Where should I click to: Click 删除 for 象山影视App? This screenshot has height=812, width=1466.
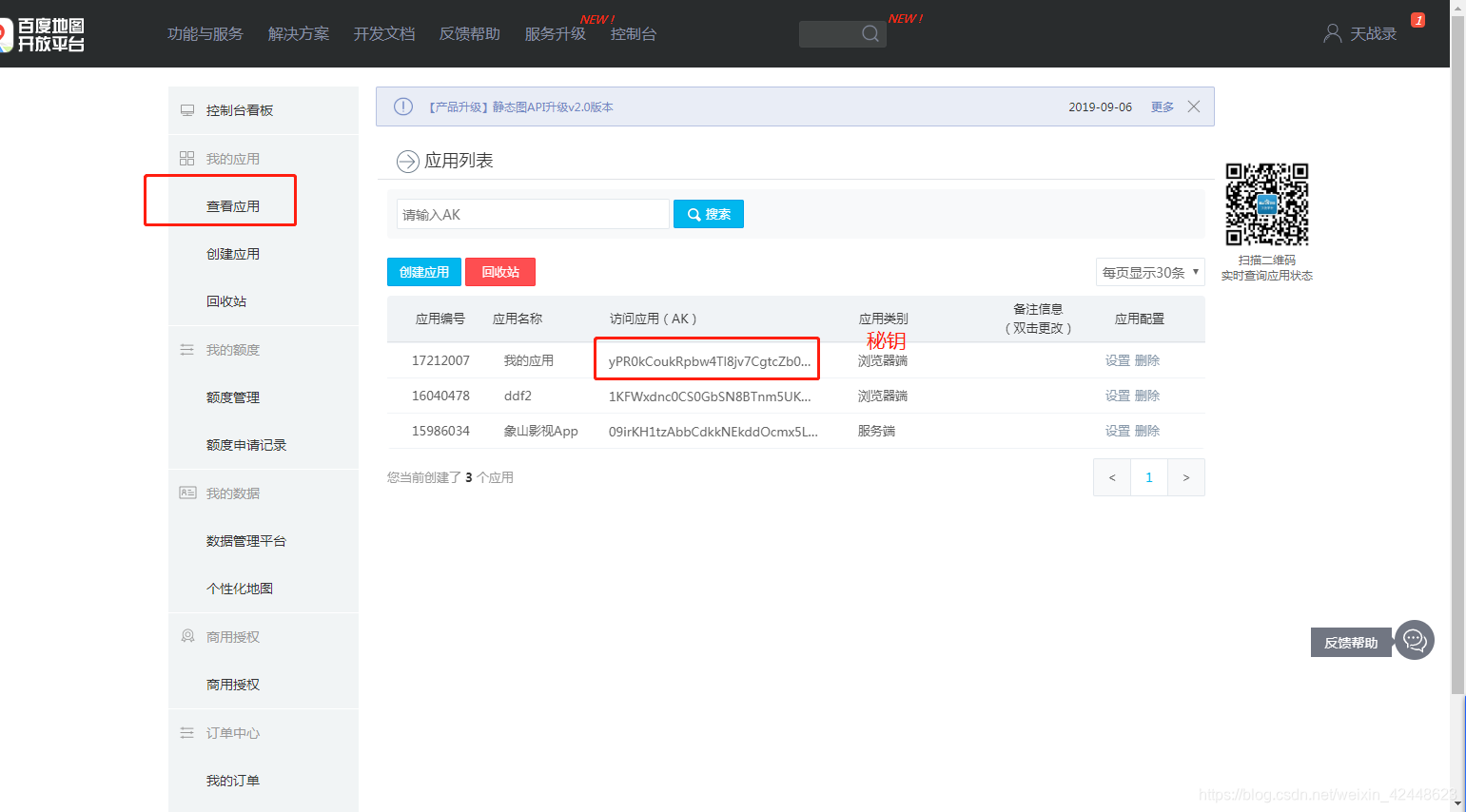coord(1147,431)
